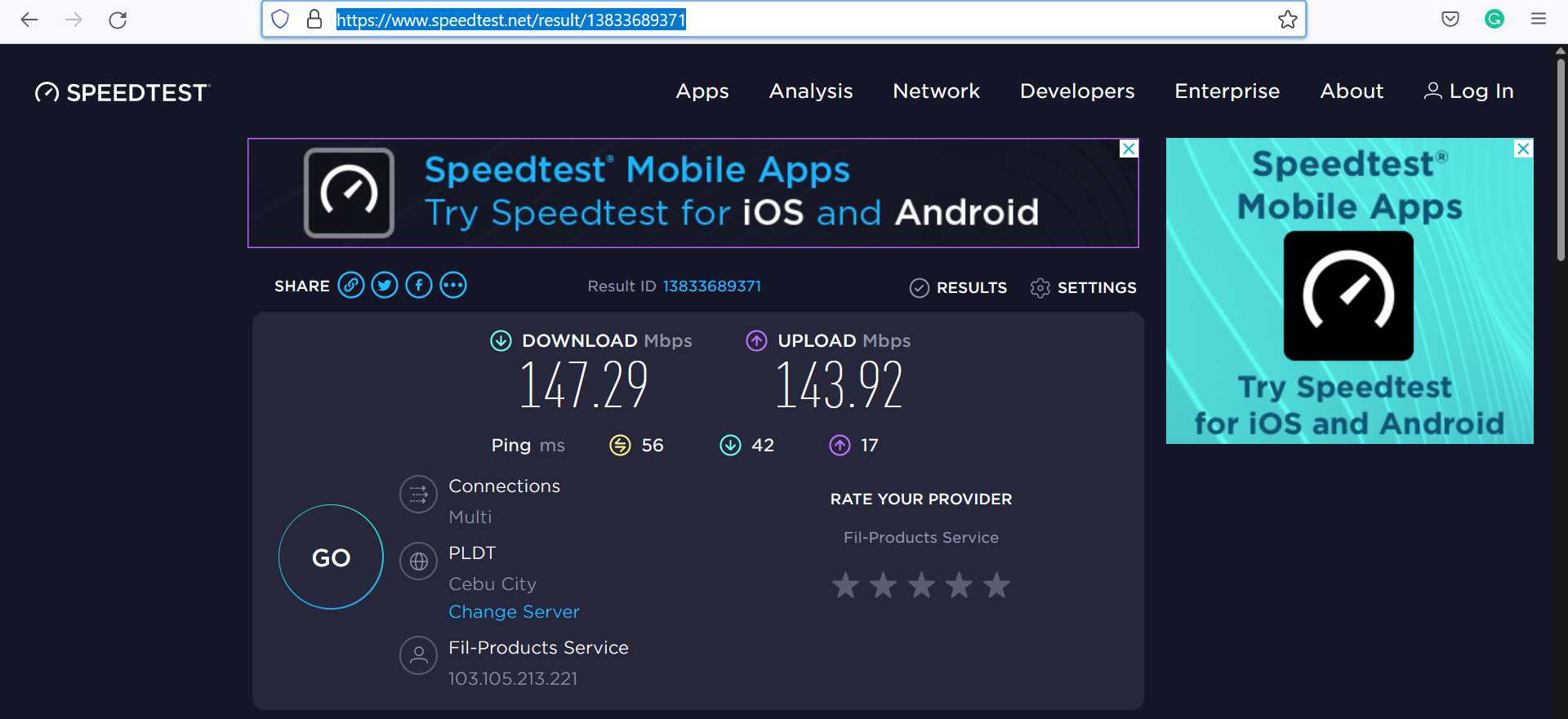Click the address bar URL field

coord(784,20)
